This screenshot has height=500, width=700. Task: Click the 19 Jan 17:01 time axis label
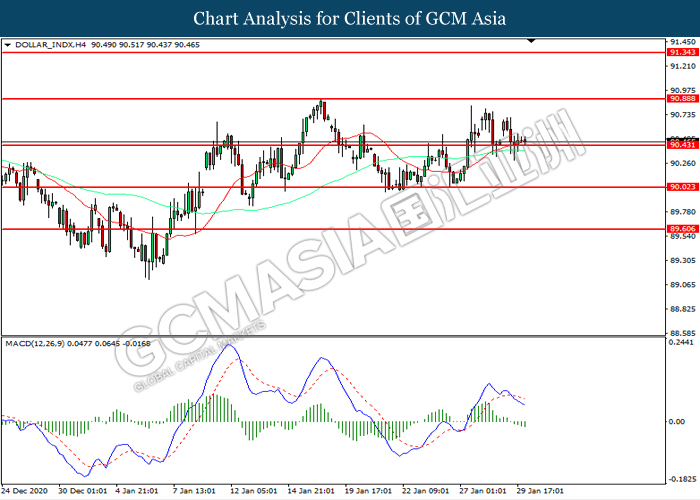click(x=368, y=491)
